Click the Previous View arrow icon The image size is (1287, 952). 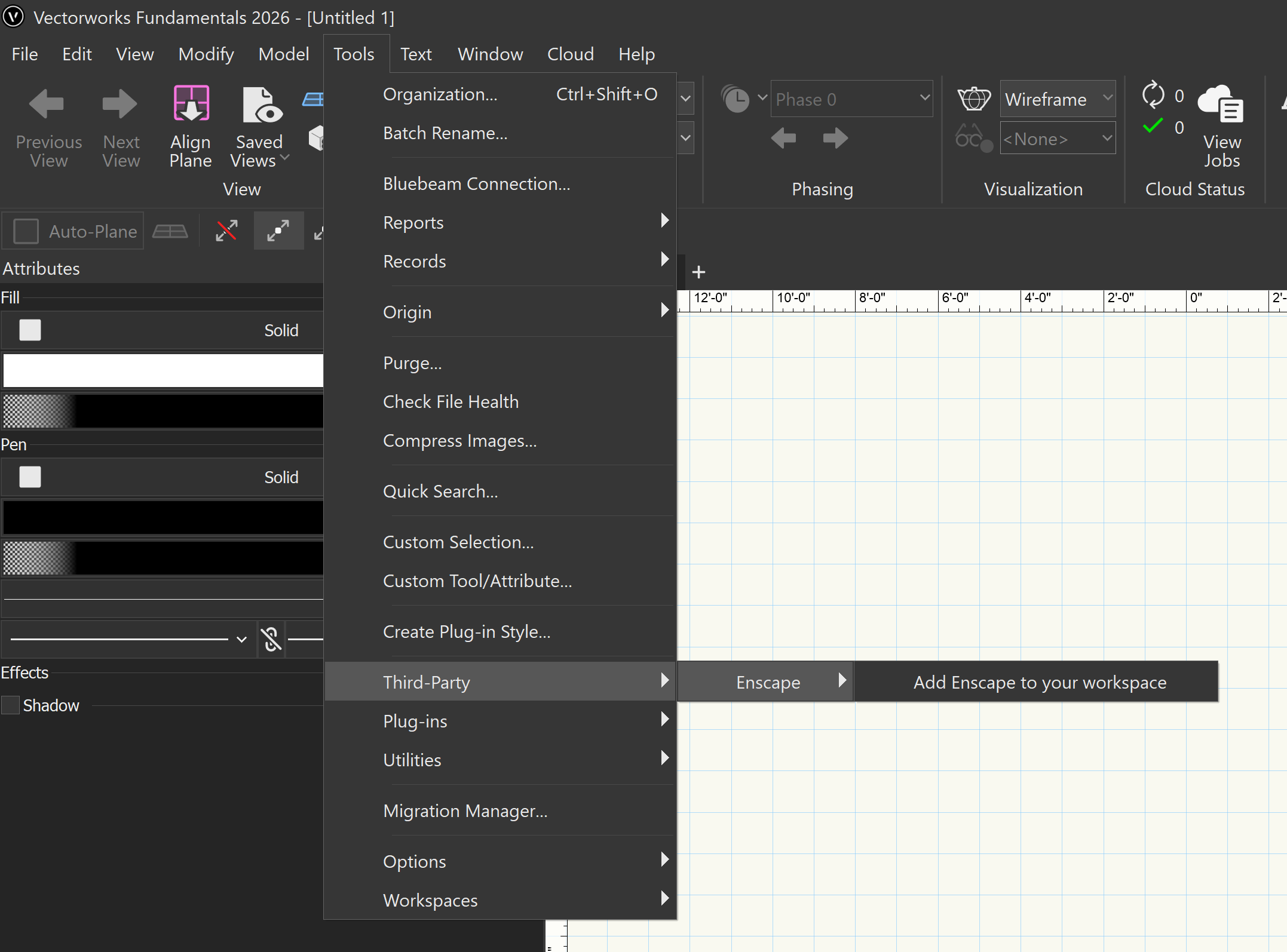pyautogui.click(x=47, y=105)
